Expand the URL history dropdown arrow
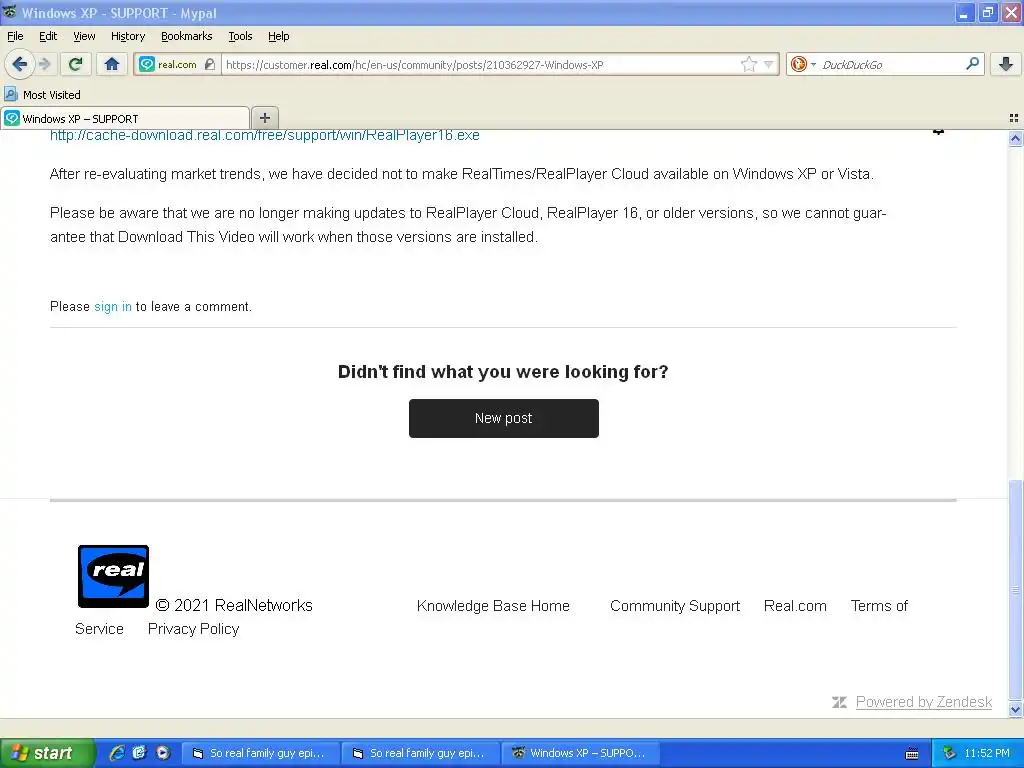The height and width of the screenshot is (768, 1024). (769, 64)
